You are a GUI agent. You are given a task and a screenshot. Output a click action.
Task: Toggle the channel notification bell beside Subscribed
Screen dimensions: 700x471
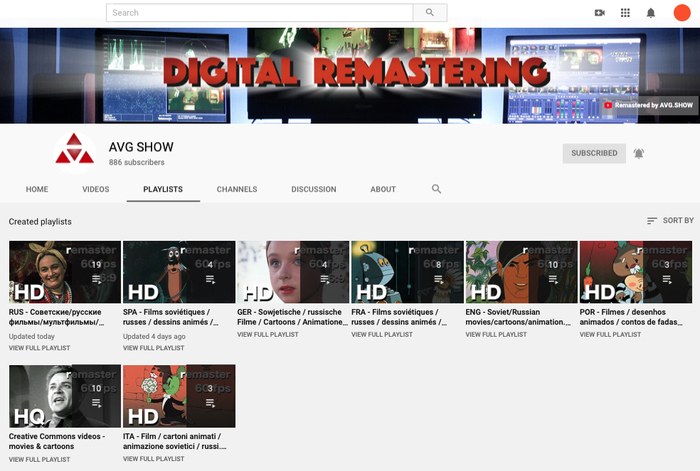click(639, 154)
